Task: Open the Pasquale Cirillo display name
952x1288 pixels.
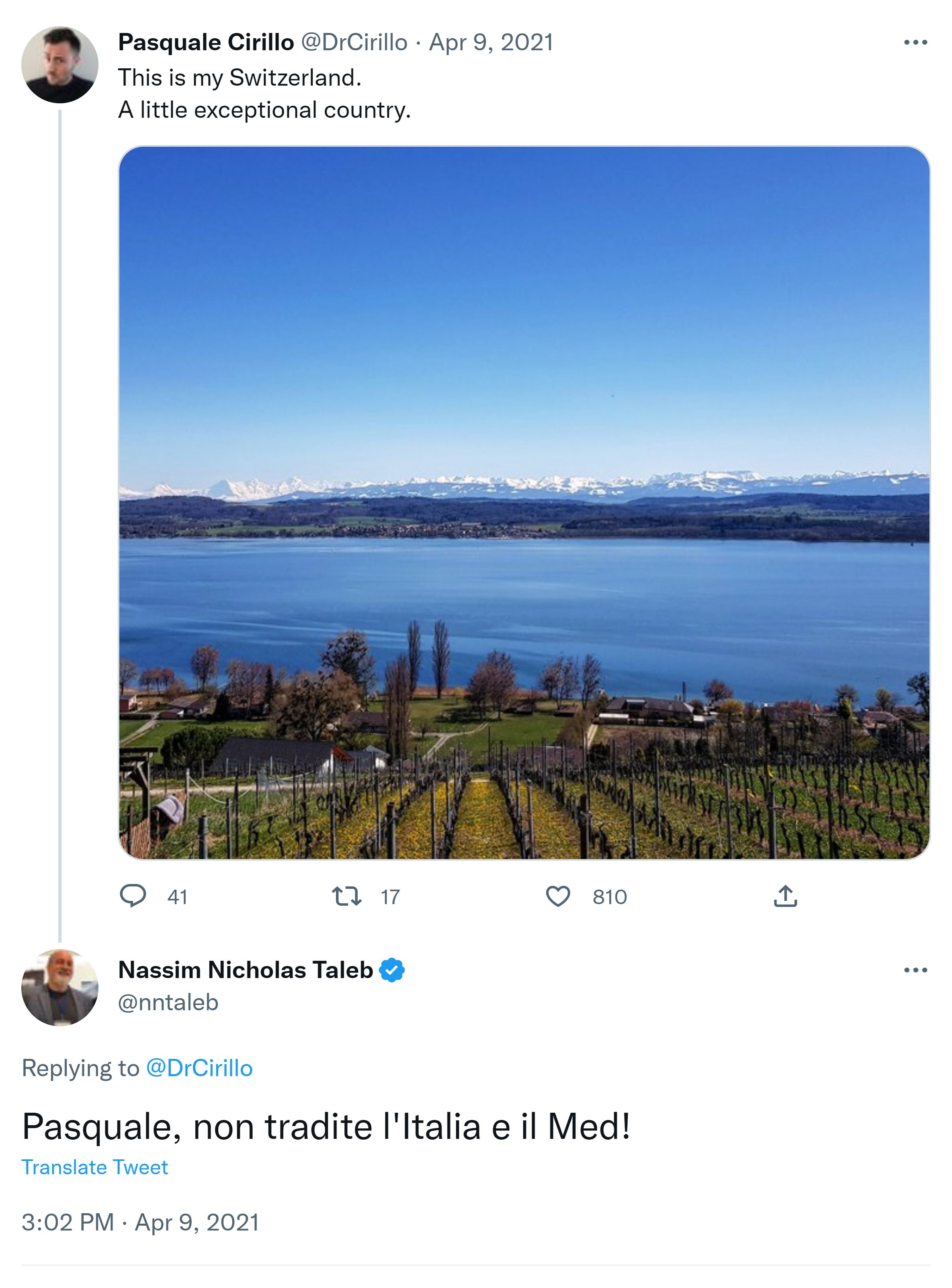Action: point(206,43)
